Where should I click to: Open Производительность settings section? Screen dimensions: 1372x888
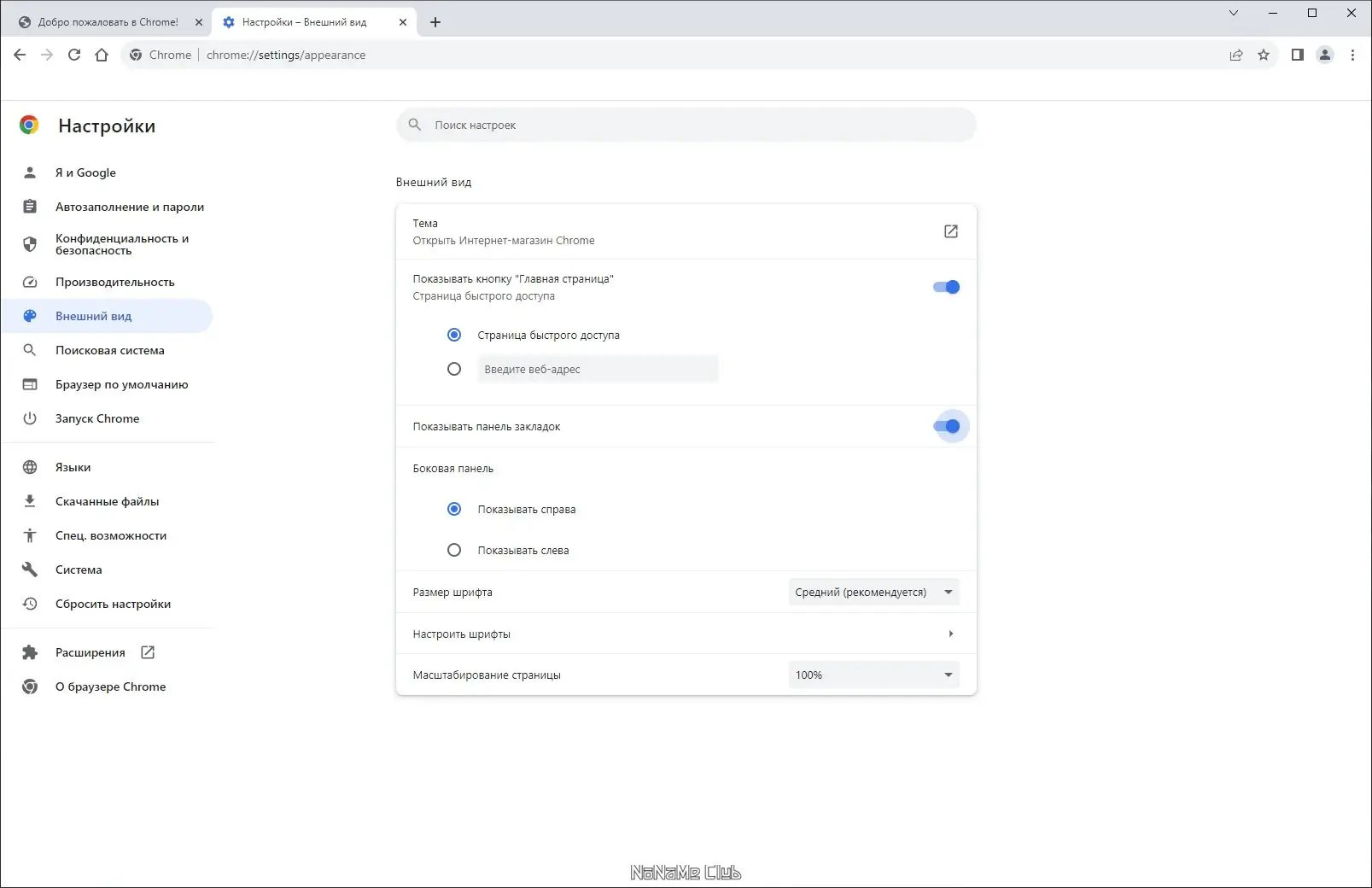pos(107,282)
